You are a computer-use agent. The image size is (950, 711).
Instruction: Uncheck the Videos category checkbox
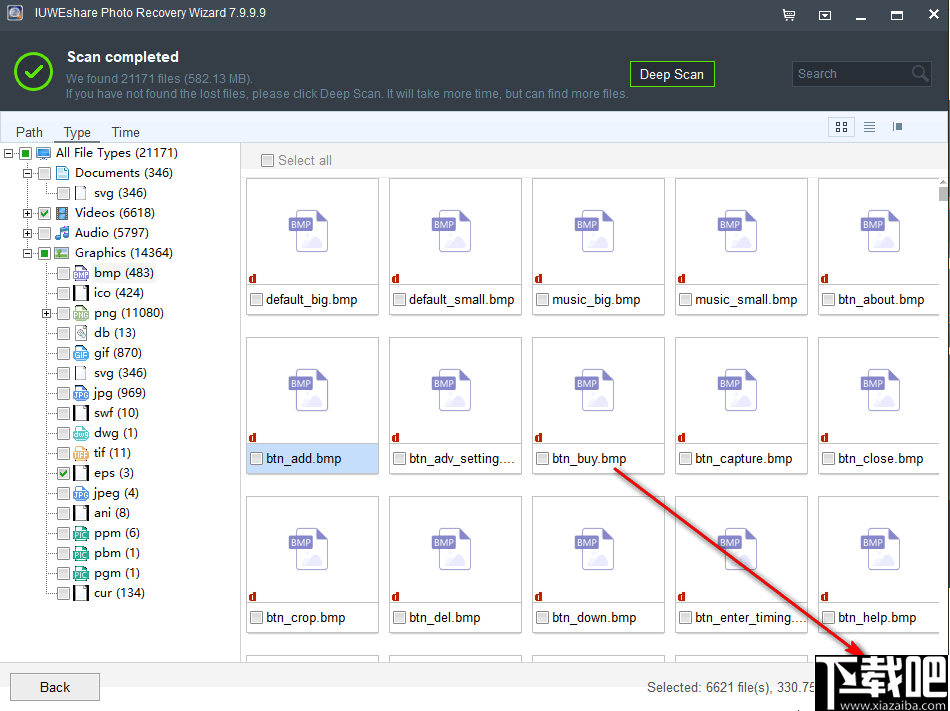[45, 212]
